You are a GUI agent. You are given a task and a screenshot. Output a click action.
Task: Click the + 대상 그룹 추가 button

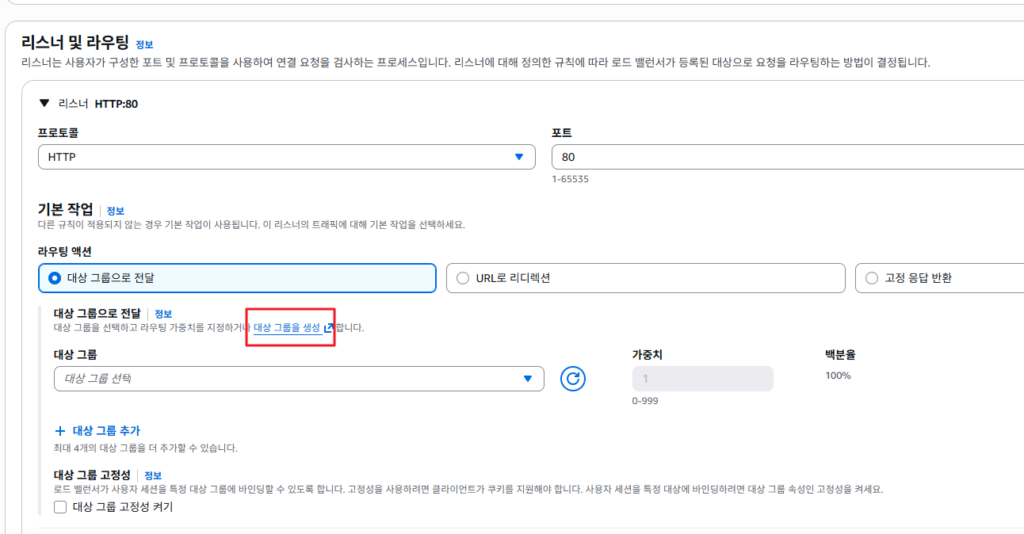click(x=97, y=431)
